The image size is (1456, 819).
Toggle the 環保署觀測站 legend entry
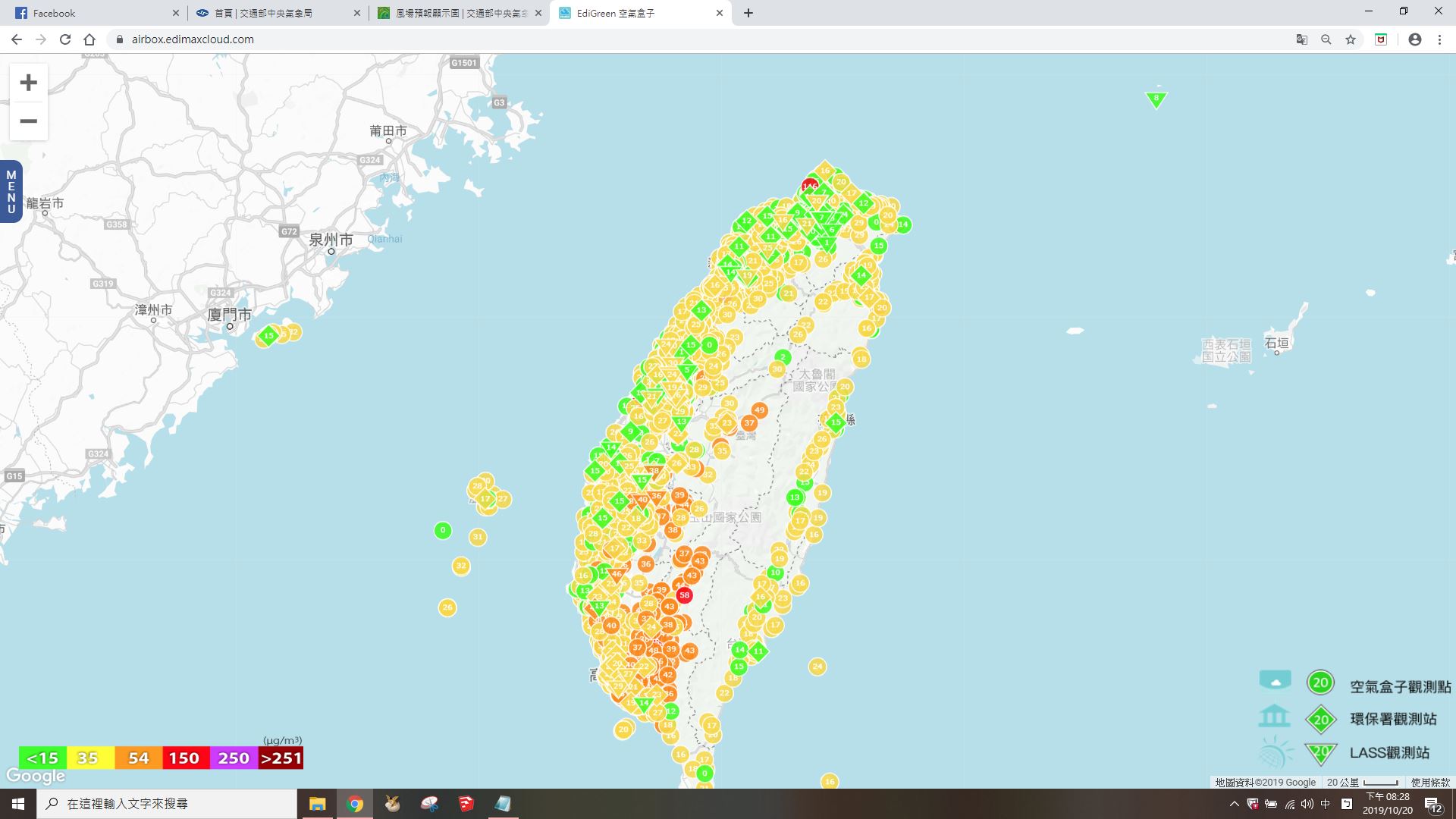point(1348,719)
